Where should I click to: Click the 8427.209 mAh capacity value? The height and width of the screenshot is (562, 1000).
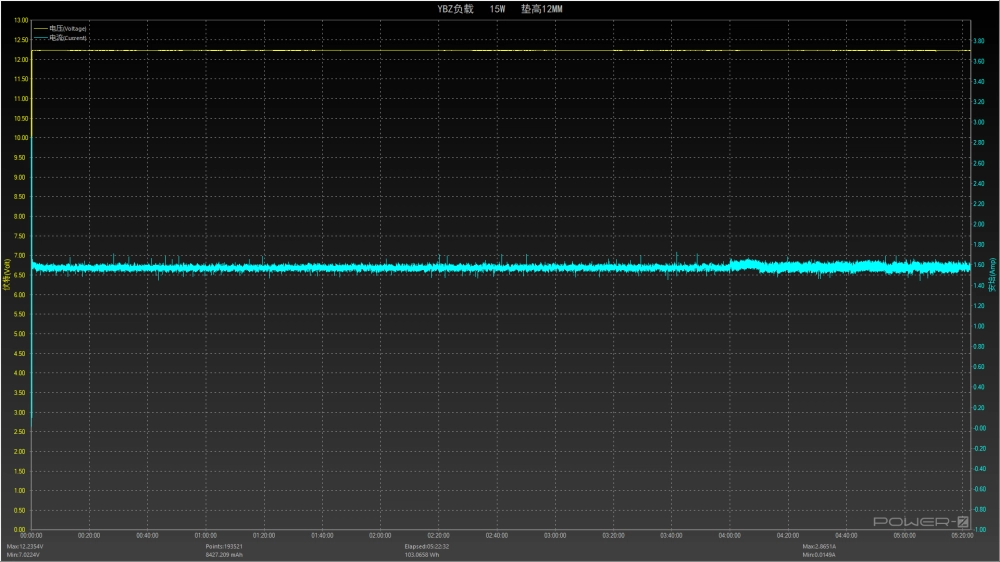coord(224,555)
